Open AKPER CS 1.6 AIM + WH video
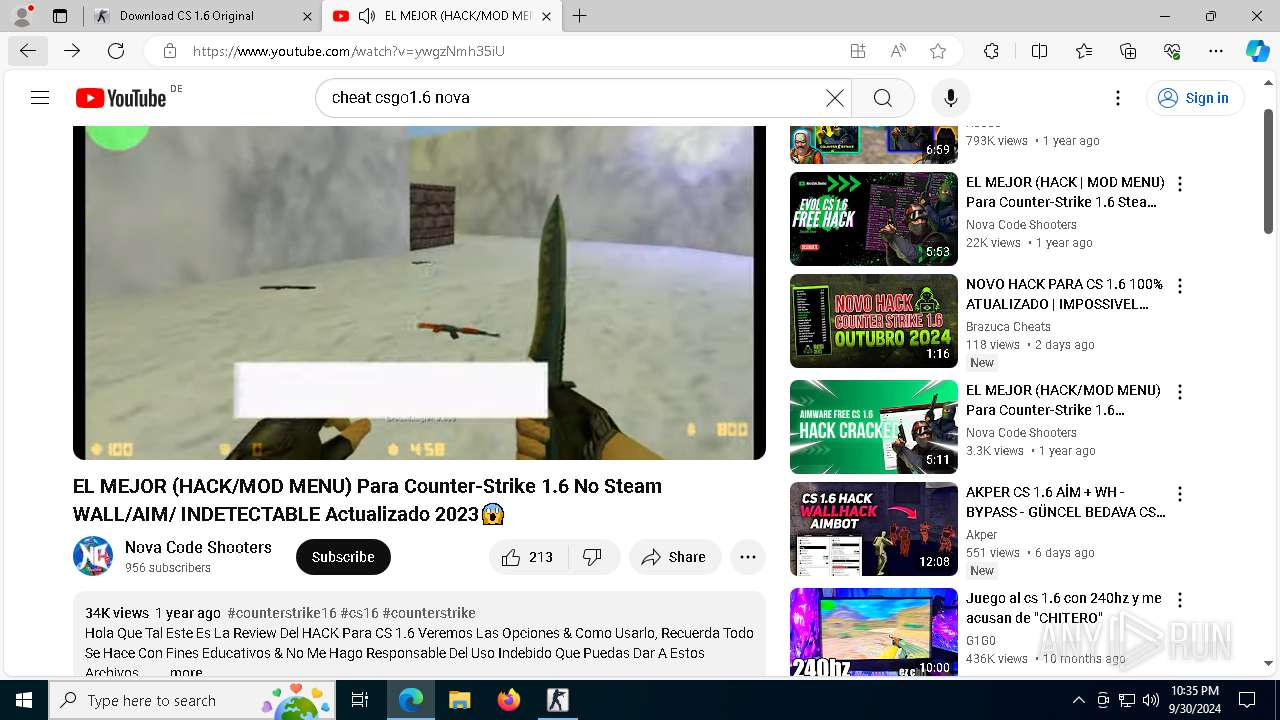This screenshot has width=1280, height=720. pos(874,529)
